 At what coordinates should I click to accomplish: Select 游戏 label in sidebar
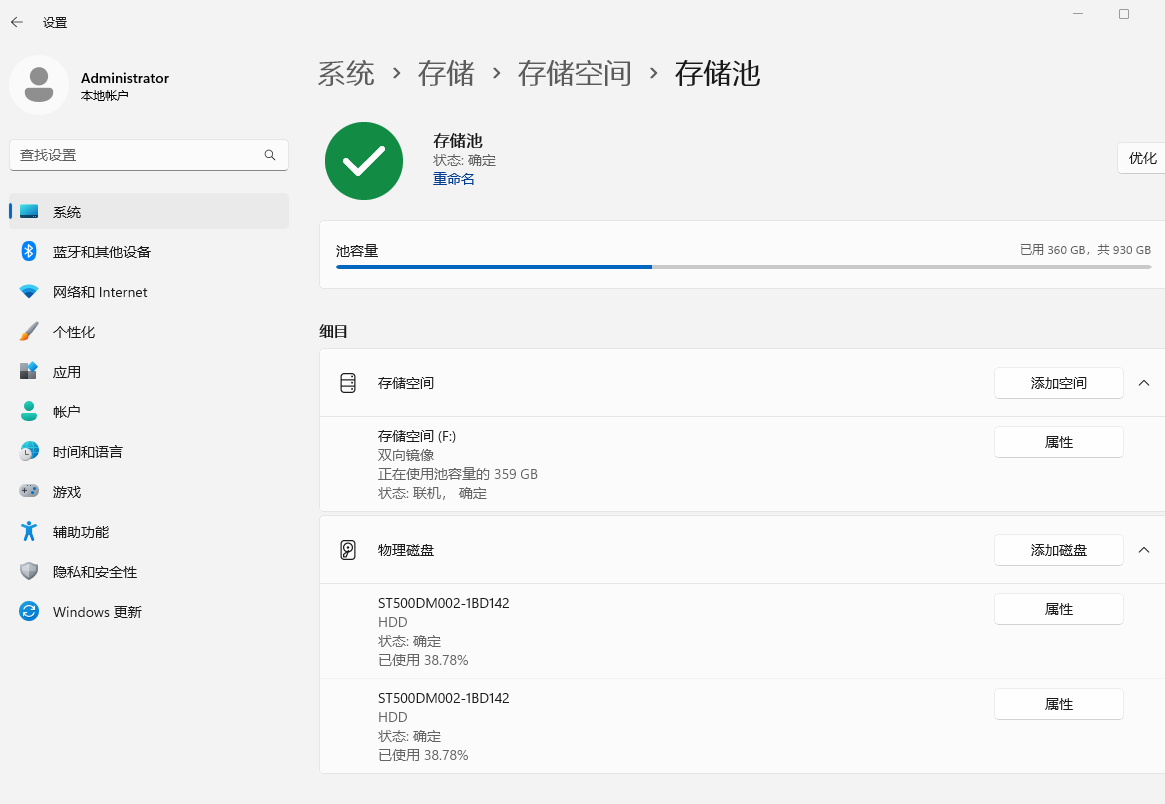[x=67, y=492]
